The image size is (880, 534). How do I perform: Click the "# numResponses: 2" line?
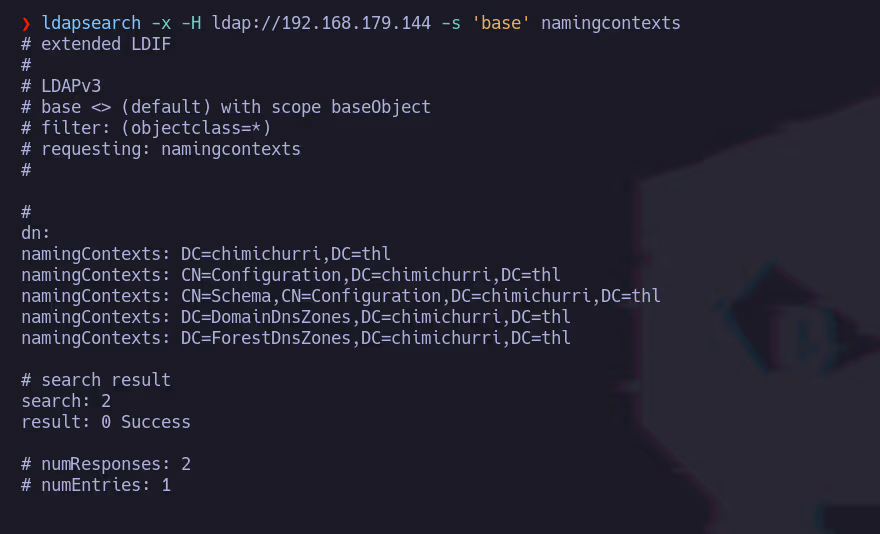click(x=106, y=464)
